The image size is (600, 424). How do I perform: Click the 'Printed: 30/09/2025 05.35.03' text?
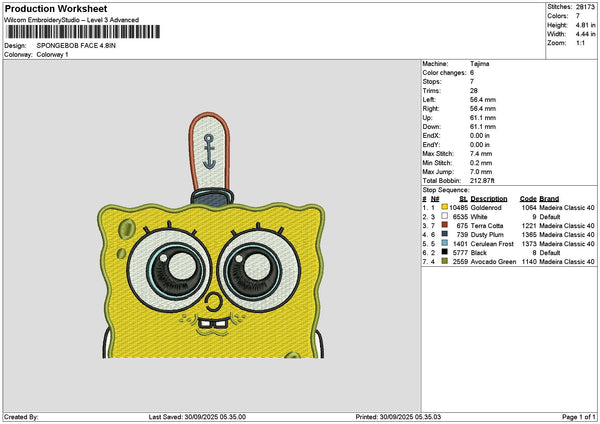(398, 417)
